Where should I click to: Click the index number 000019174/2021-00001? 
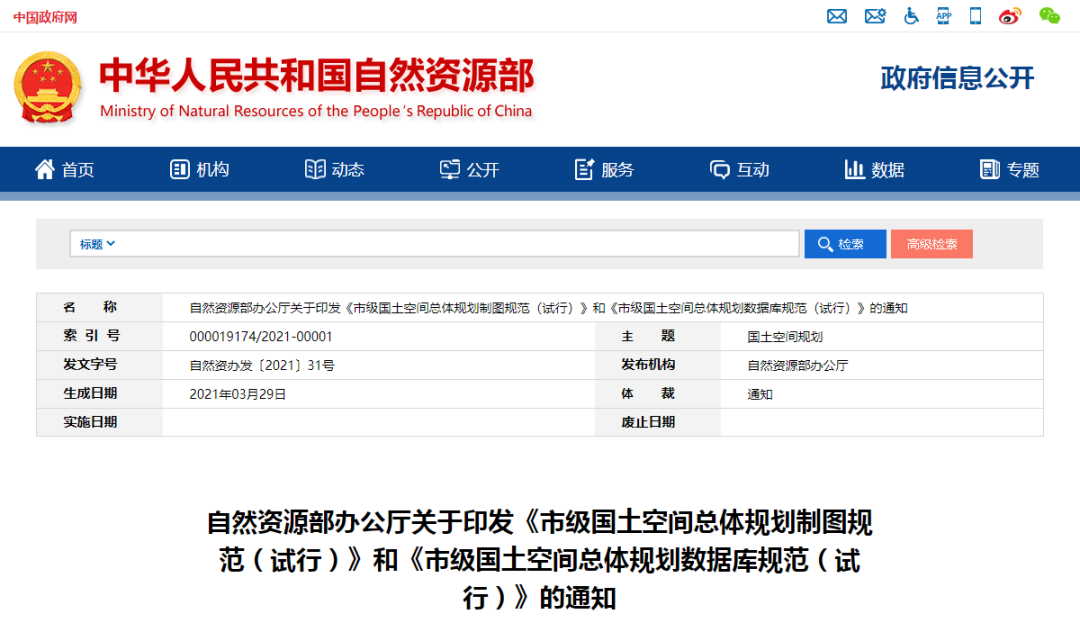tap(260, 337)
